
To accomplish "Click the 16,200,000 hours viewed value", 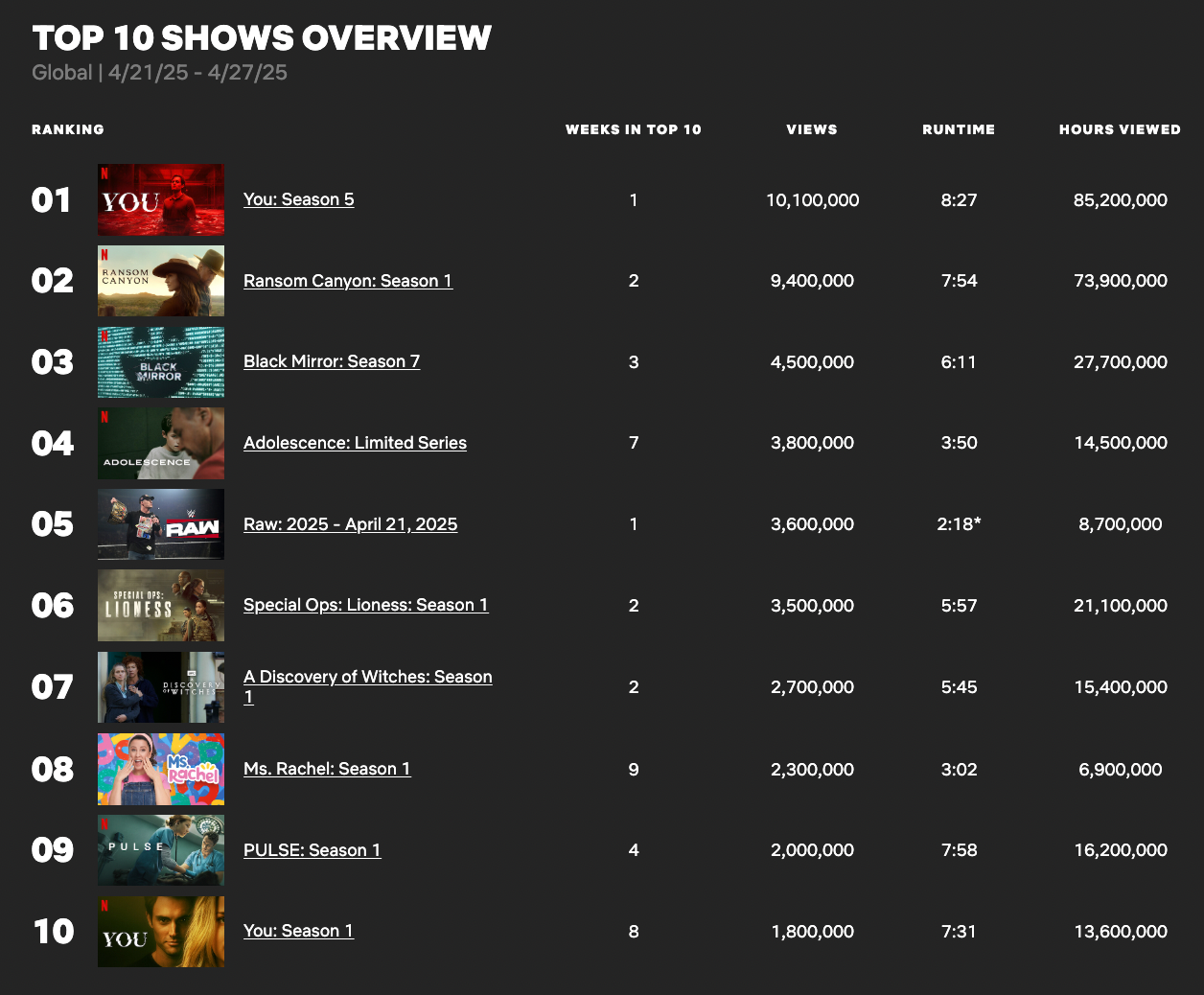I will pyautogui.click(x=1121, y=850).
